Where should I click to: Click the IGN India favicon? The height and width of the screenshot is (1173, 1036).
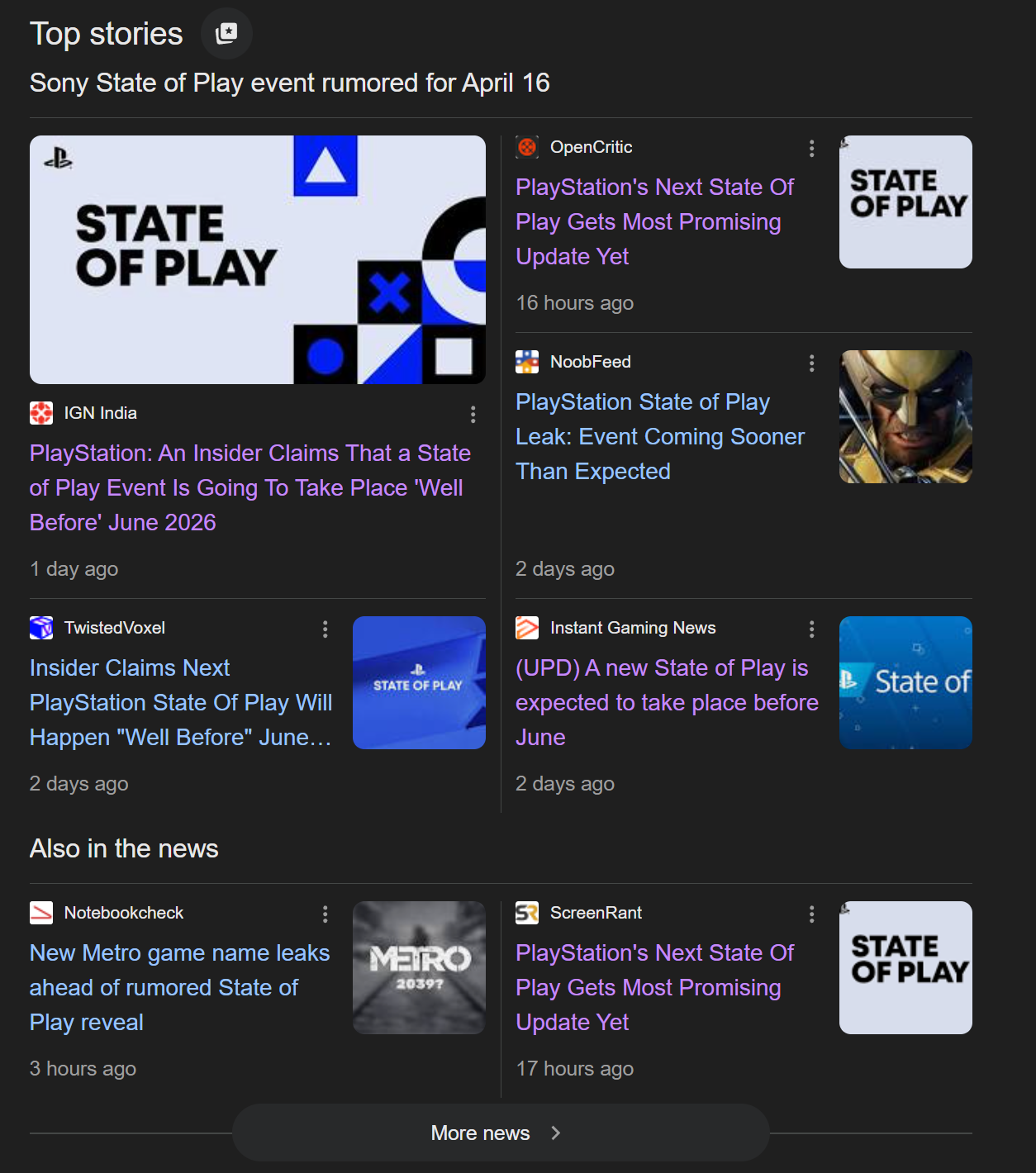coord(41,413)
